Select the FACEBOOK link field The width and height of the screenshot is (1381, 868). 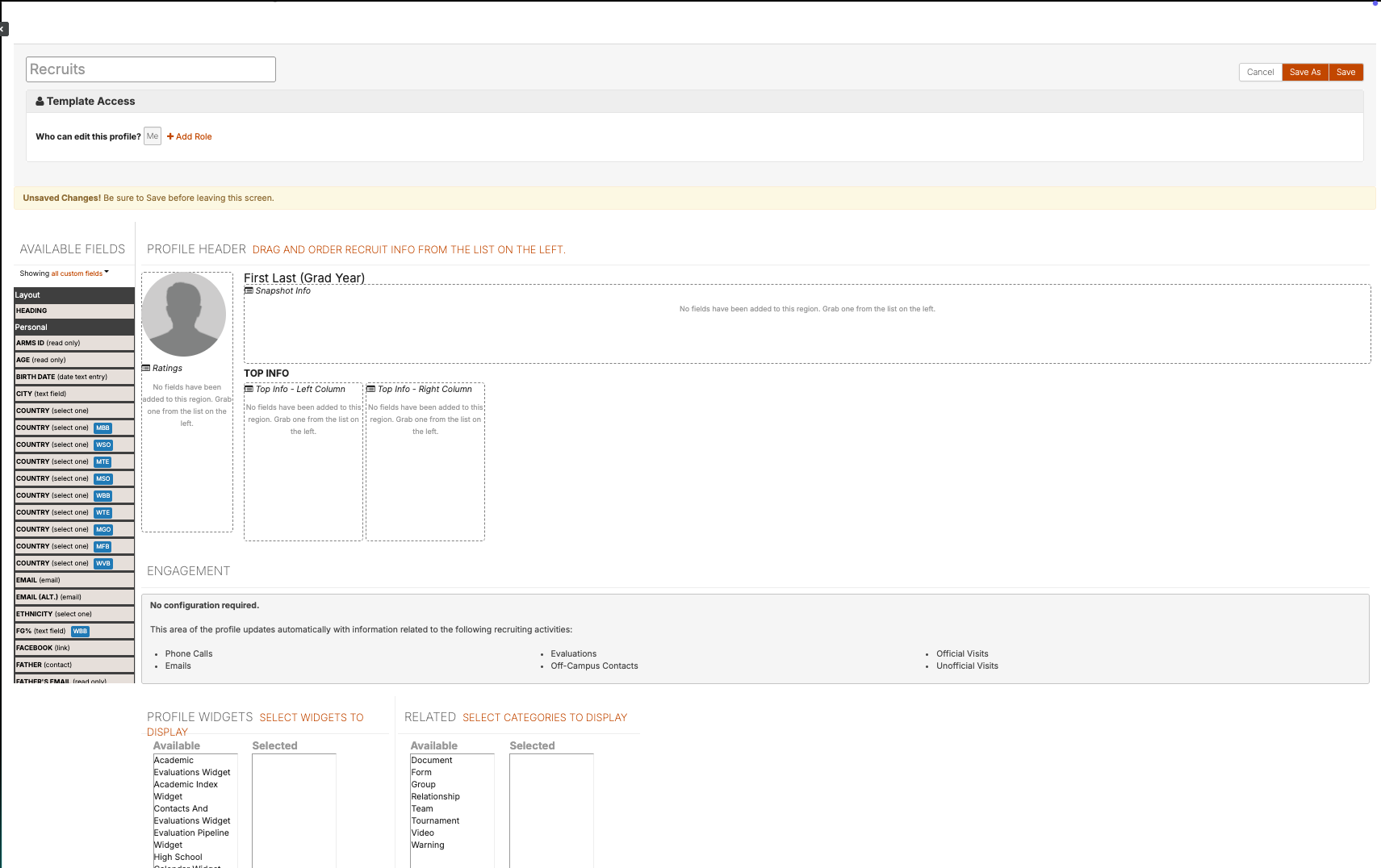(74, 648)
